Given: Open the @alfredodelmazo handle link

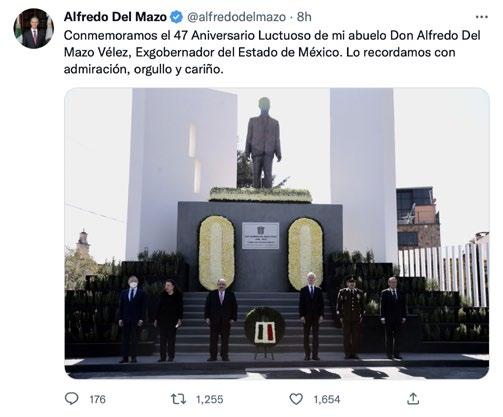Looking at the screenshot, I should [236, 17].
